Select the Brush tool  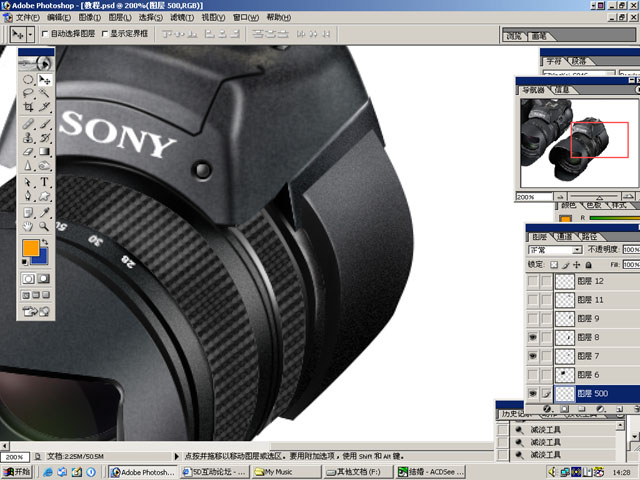(x=44, y=124)
